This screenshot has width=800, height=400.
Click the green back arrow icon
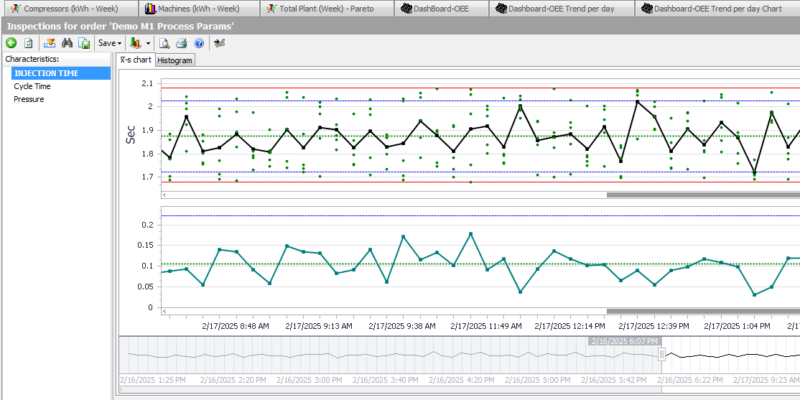[11, 43]
